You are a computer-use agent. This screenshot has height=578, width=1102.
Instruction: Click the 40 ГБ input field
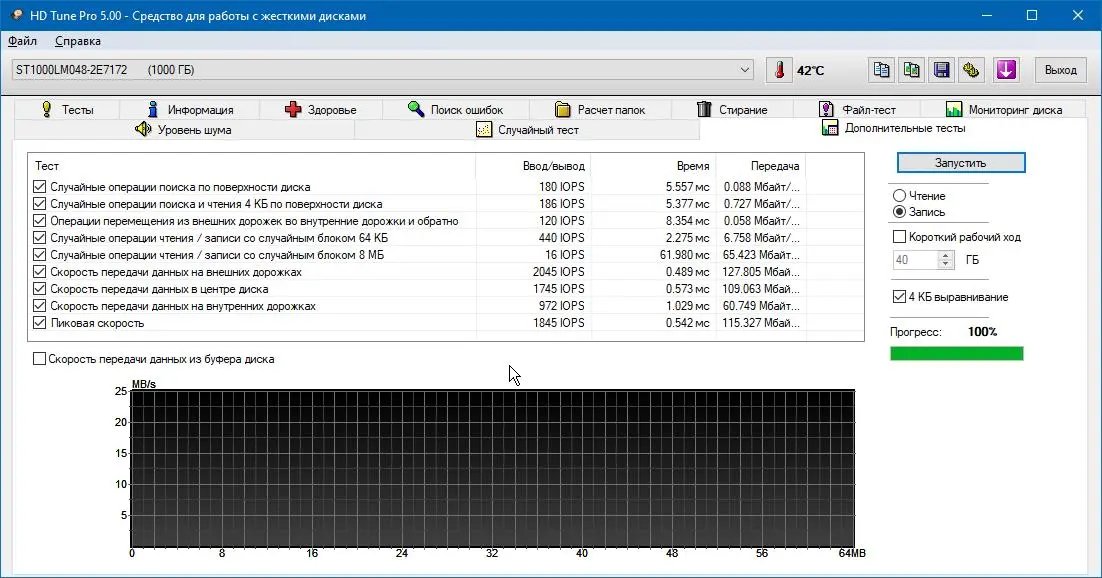pyautogui.click(x=916, y=260)
